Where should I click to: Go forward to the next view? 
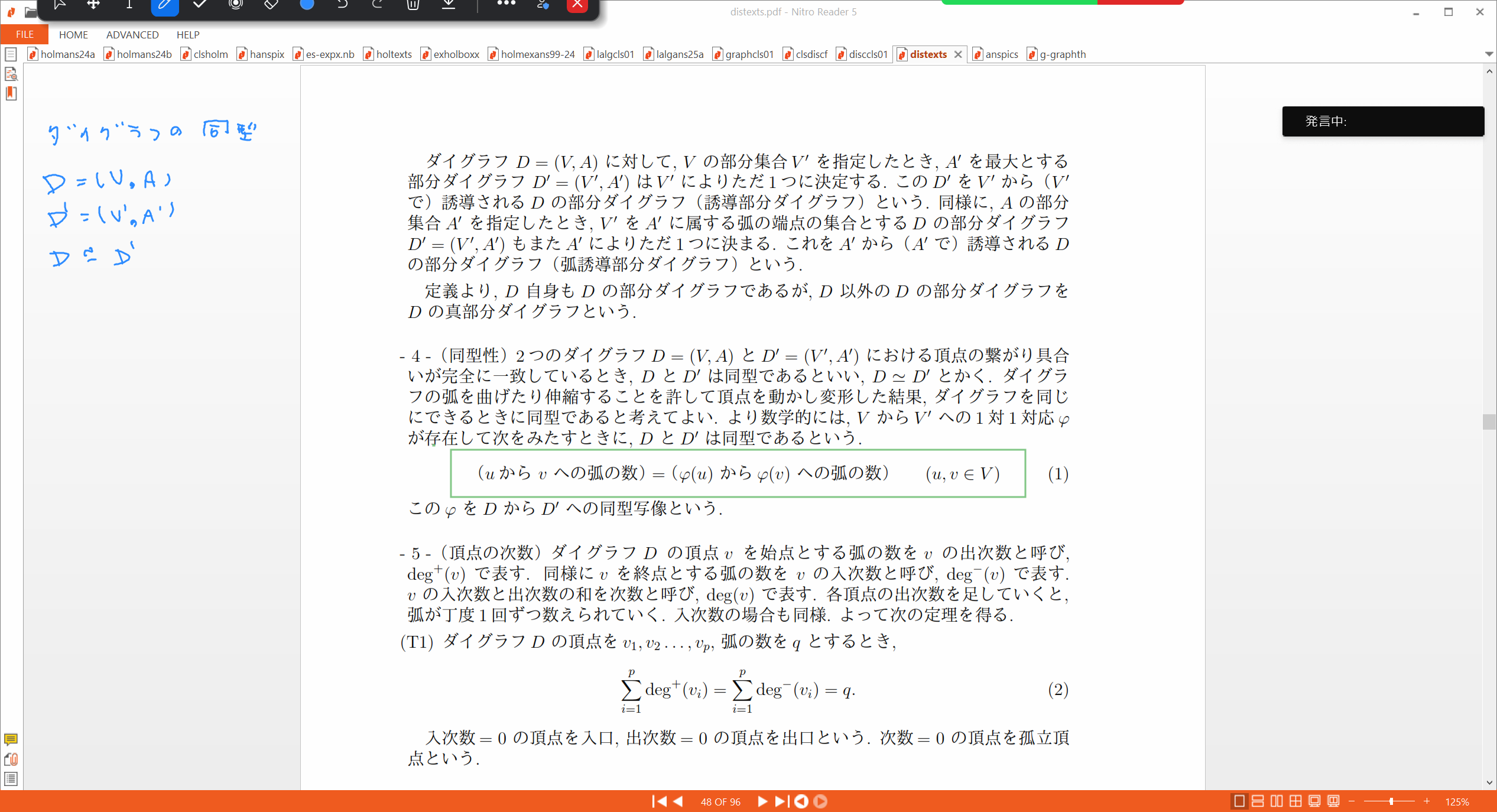pos(820,801)
